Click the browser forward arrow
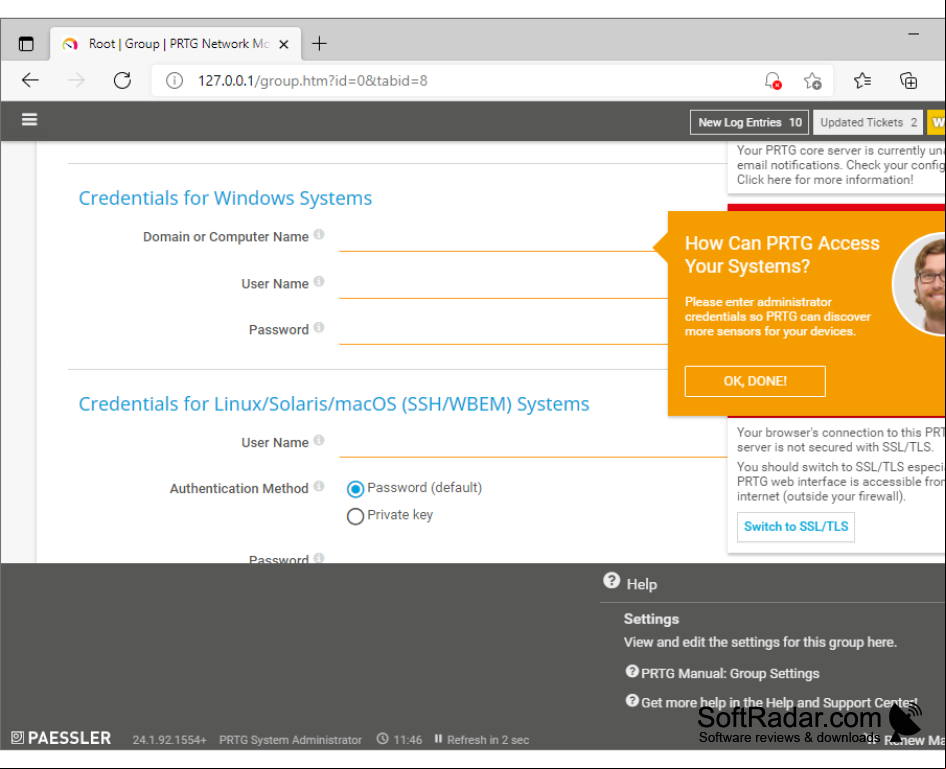This screenshot has width=946, height=769. [x=76, y=80]
